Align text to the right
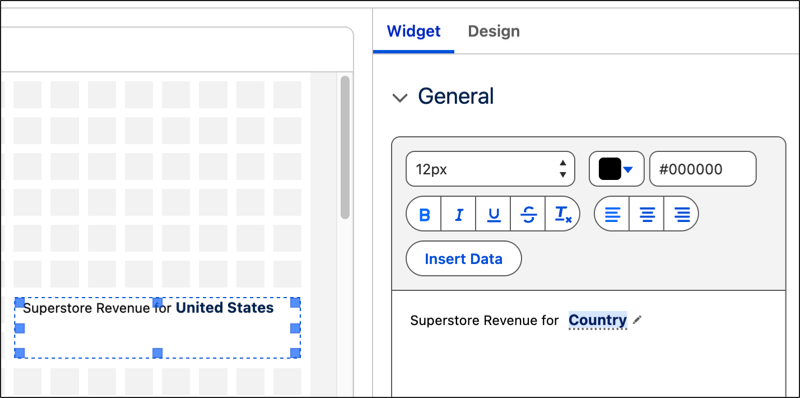This screenshot has height=398, width=800. 681,215
